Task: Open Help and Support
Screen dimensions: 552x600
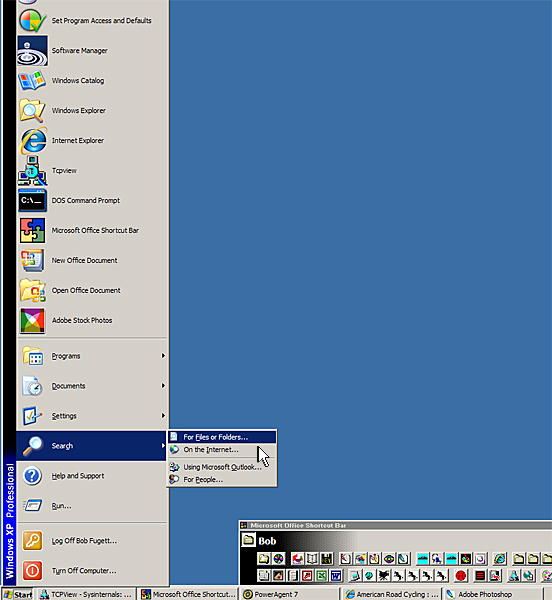Action: click(92, 476)
